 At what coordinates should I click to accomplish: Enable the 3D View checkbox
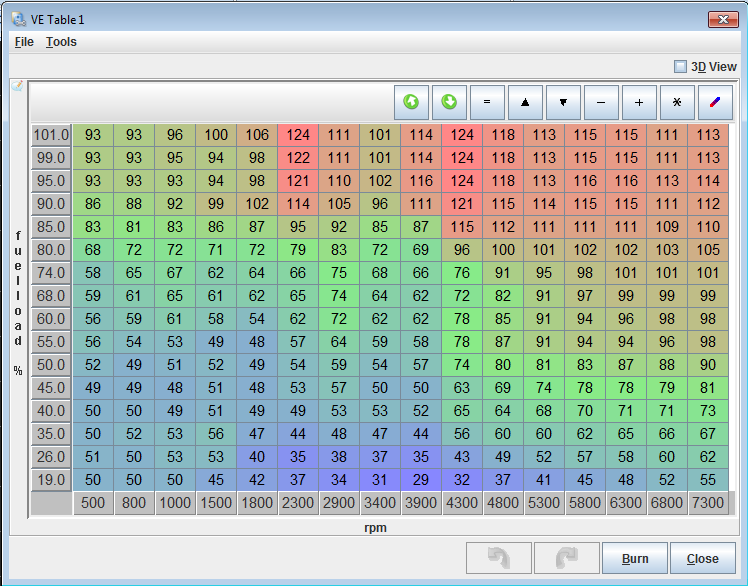pyautogui.click(x=680, y=67)
